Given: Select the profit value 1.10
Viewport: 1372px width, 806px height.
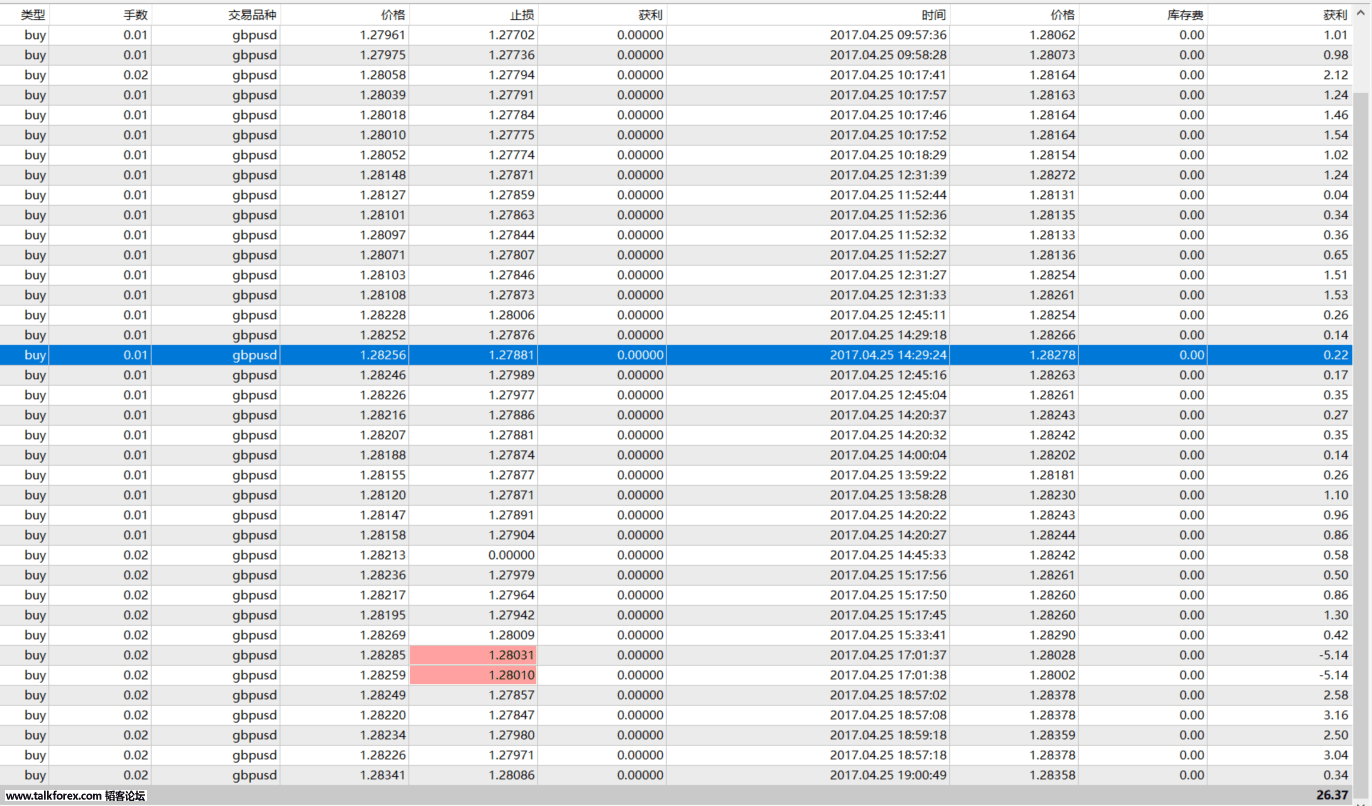Looking at the screenshot, I should 1335,495.
